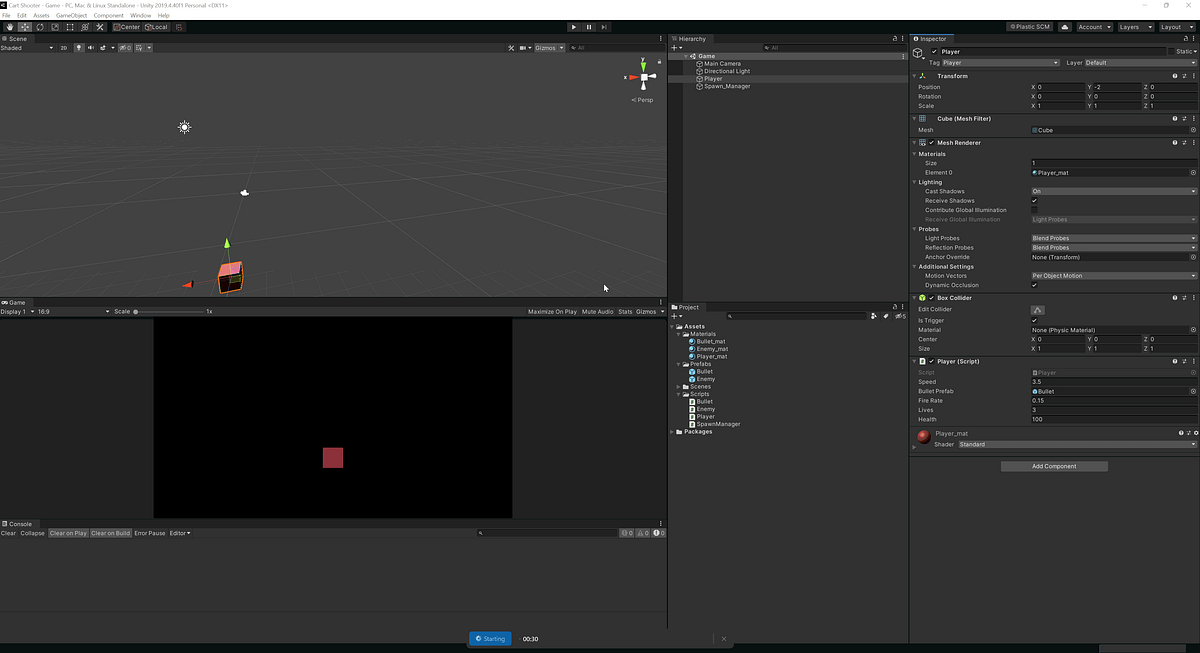
Task: Click the Add Component button
Action: pos(1053,466)
